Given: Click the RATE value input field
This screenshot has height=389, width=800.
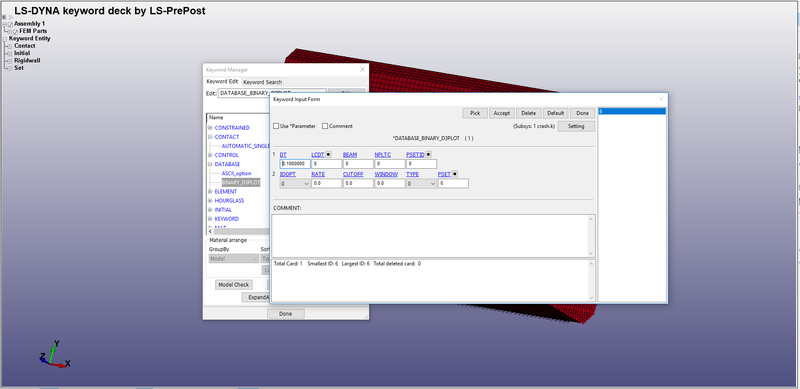Looking at the screenshot, I should pos(327,183).
